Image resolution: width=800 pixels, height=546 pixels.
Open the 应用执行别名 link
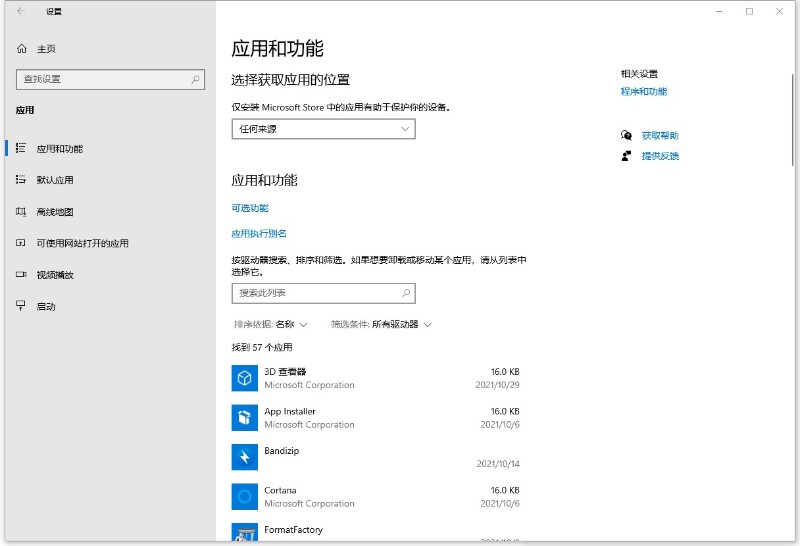click(x=259, y=233)
